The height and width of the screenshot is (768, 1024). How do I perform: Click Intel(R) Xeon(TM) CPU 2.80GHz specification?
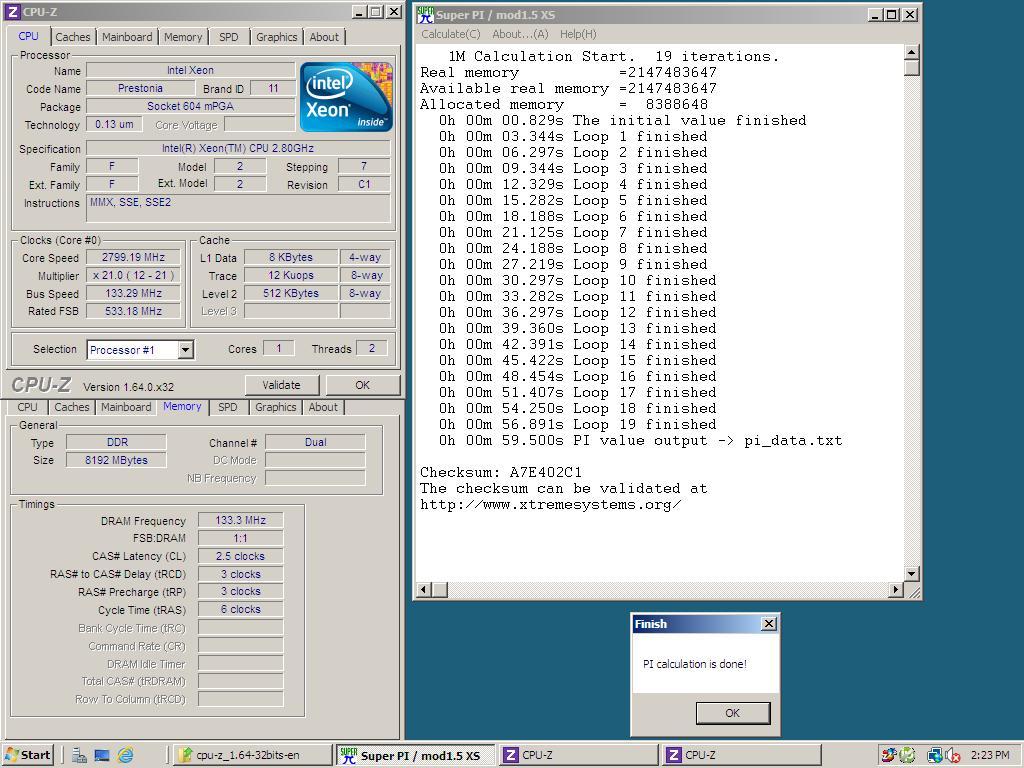pos(238,148)
